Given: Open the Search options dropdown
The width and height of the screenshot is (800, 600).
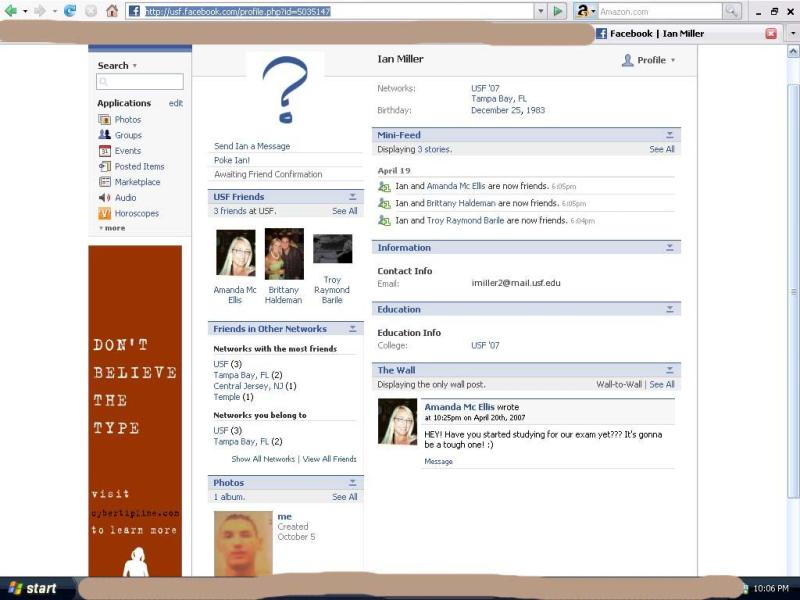Looking at the screenshot, I should click(135, 66).
